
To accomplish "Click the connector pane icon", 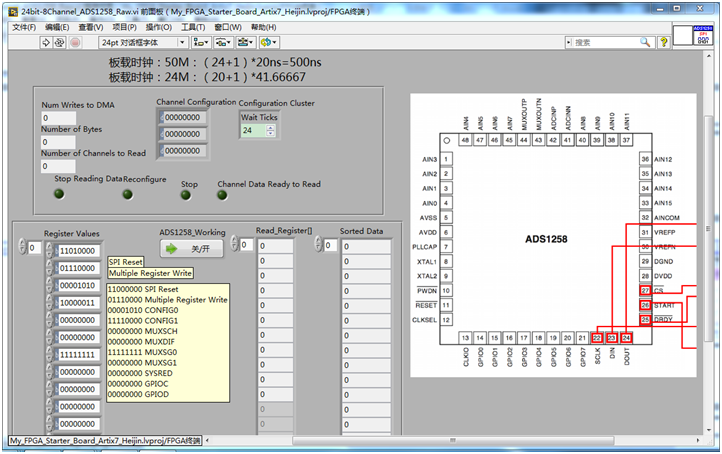I will 682,35.
